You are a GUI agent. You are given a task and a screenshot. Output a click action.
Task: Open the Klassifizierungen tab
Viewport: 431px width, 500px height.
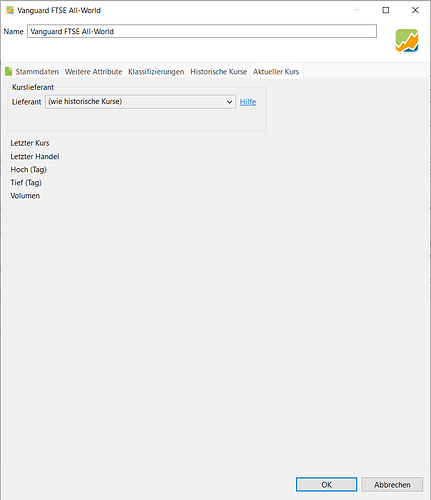click(156, 72)
